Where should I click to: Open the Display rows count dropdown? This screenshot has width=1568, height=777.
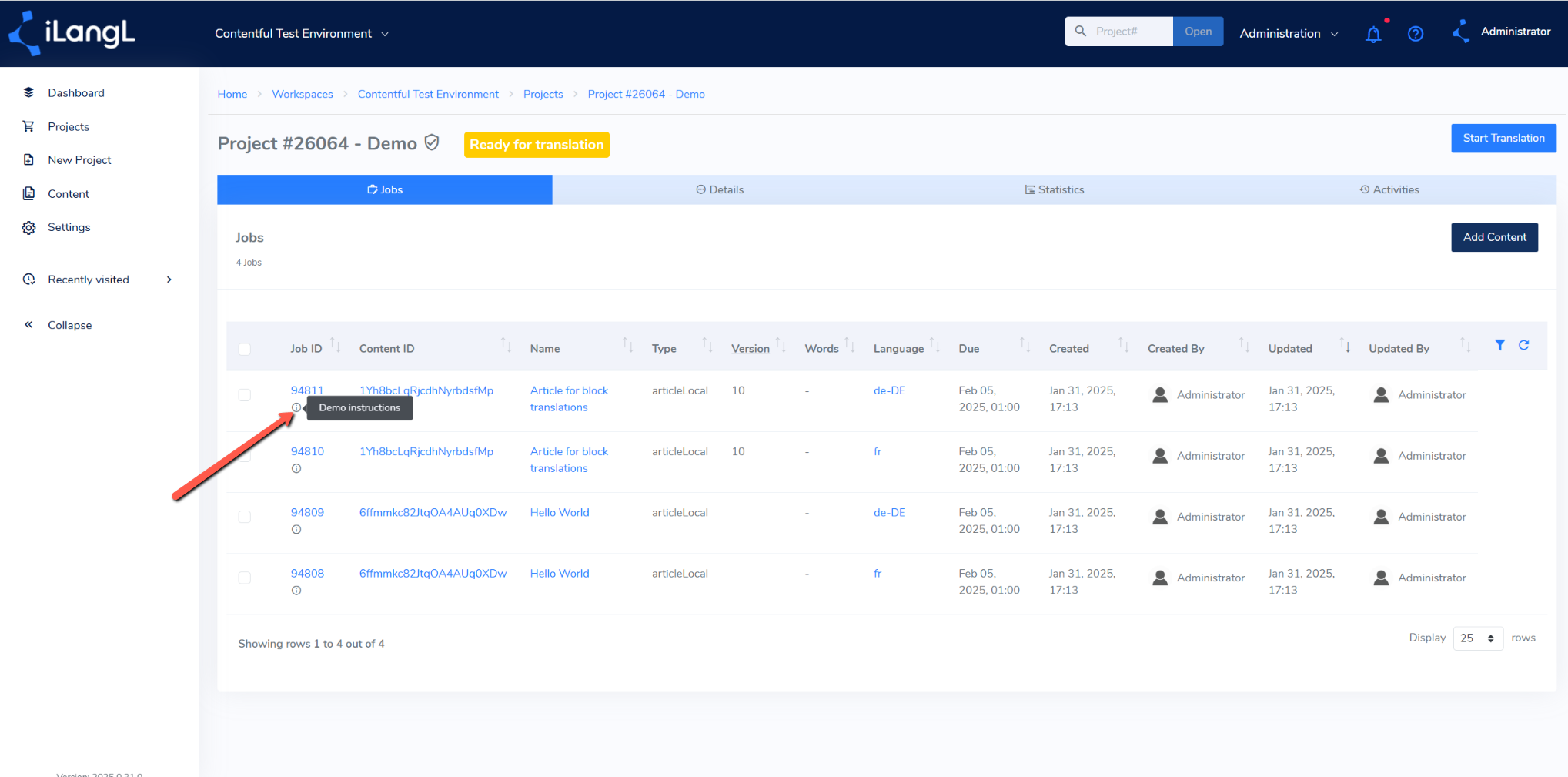(1478, 638)
